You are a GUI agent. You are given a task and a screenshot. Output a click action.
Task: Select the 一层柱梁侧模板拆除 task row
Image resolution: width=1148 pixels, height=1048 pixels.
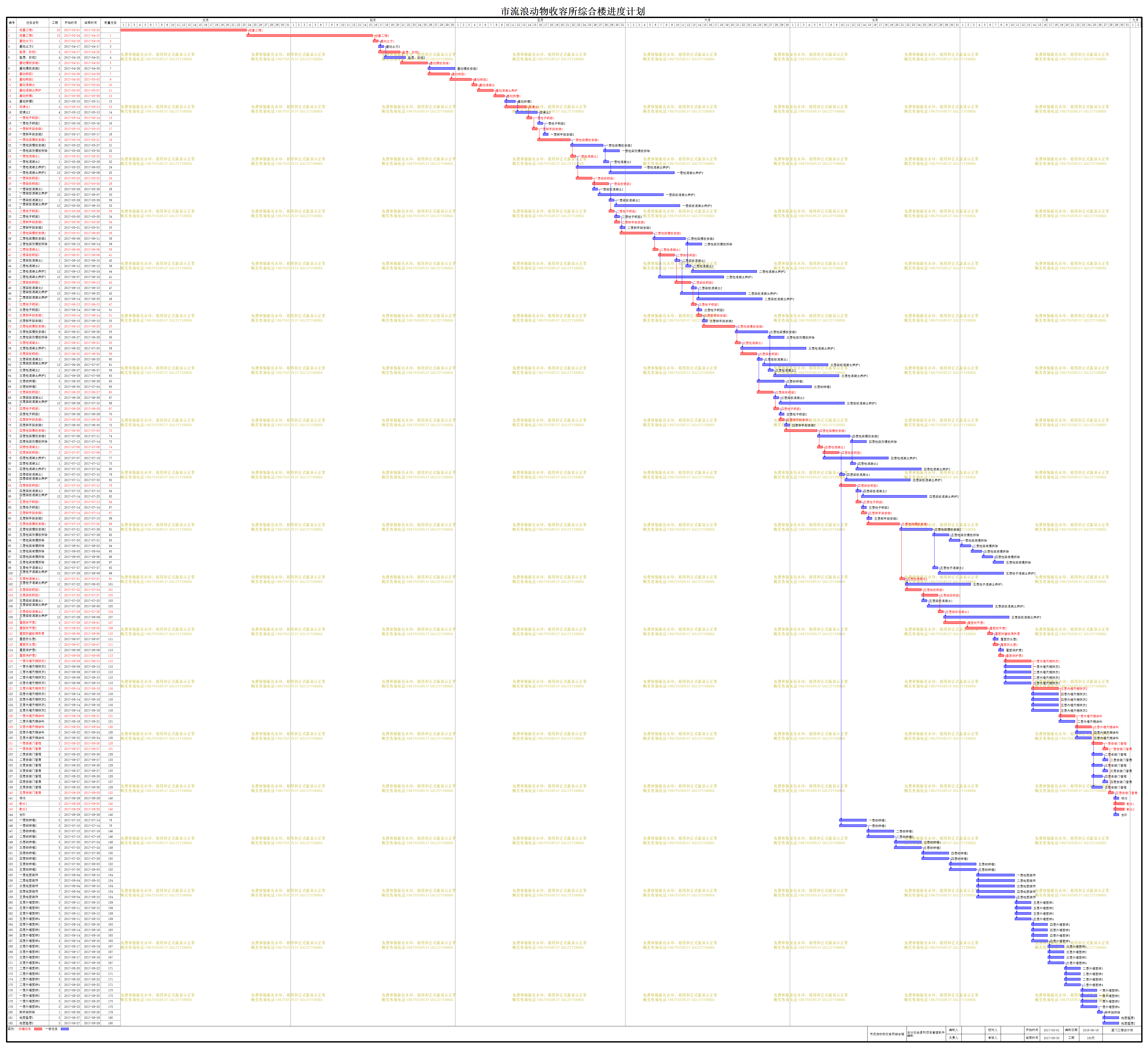click(63, 151)
